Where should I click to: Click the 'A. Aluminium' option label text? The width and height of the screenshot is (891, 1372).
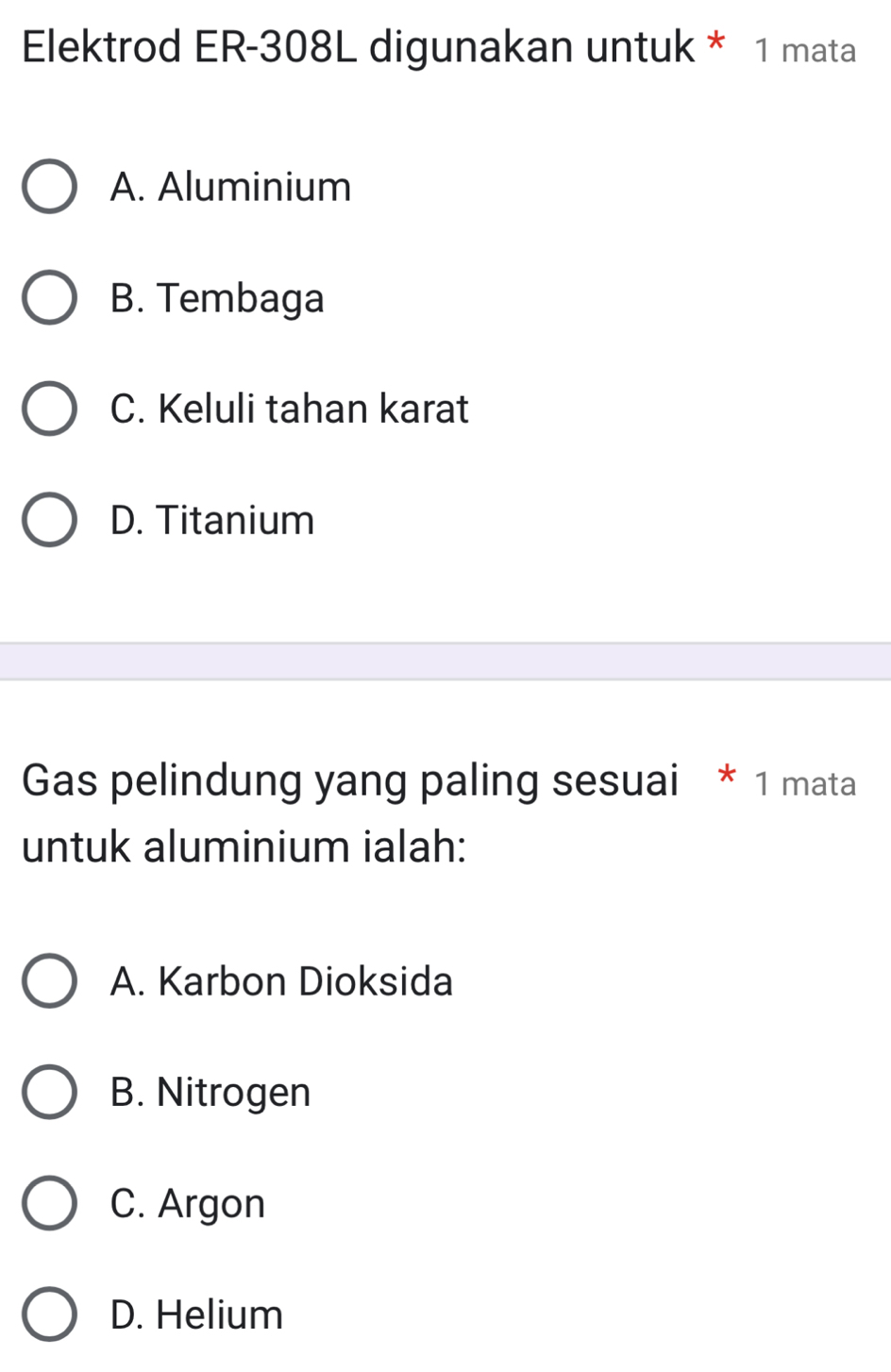point(230,187)
